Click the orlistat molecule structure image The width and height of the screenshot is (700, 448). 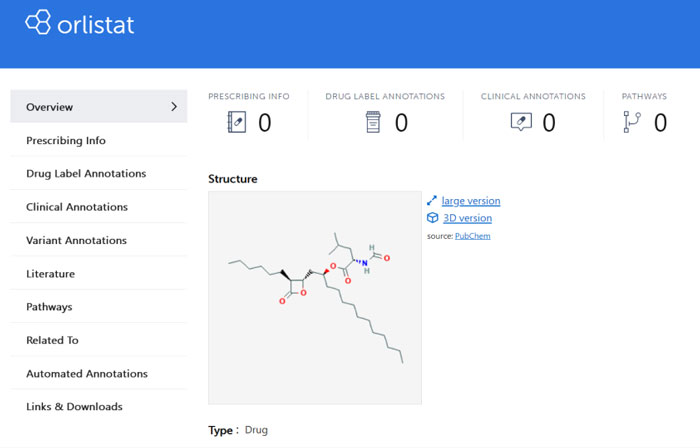tap(314, 297)
